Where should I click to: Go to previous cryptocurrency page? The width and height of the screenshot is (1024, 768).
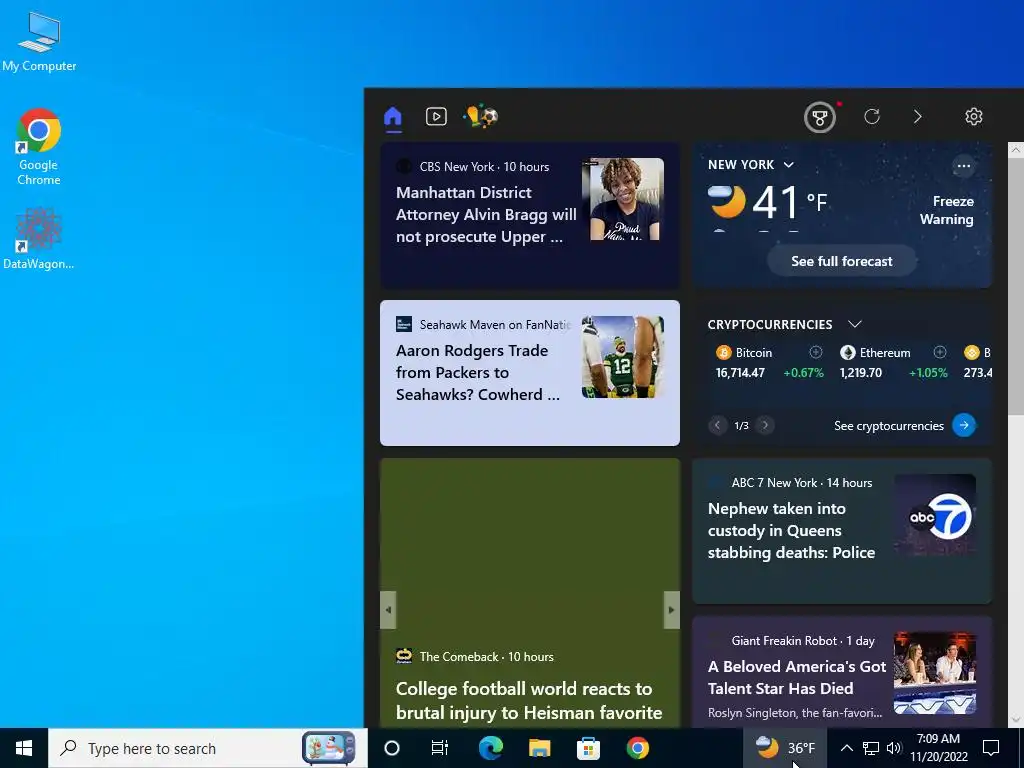click(x=717, y=426)
